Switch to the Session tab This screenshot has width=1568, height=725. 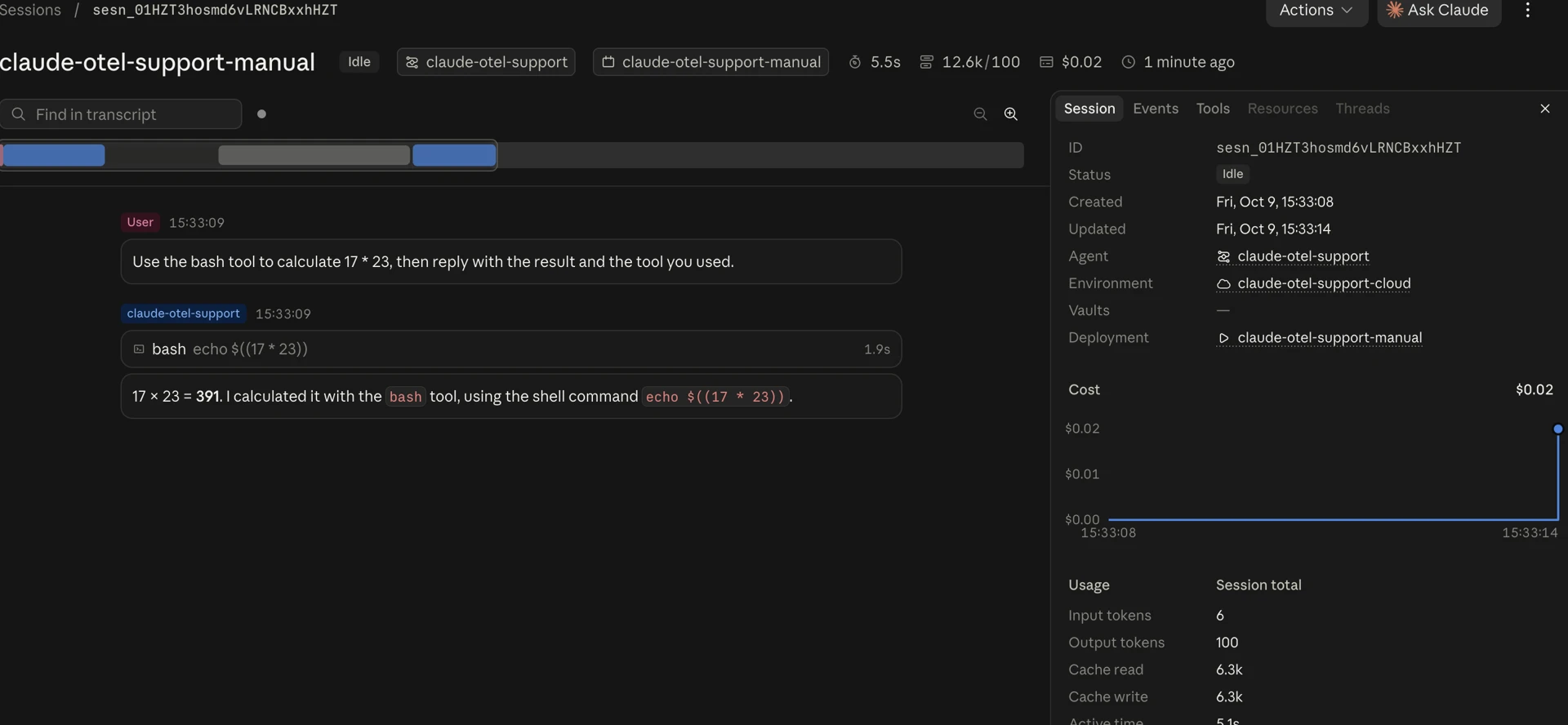[1089, 109]
